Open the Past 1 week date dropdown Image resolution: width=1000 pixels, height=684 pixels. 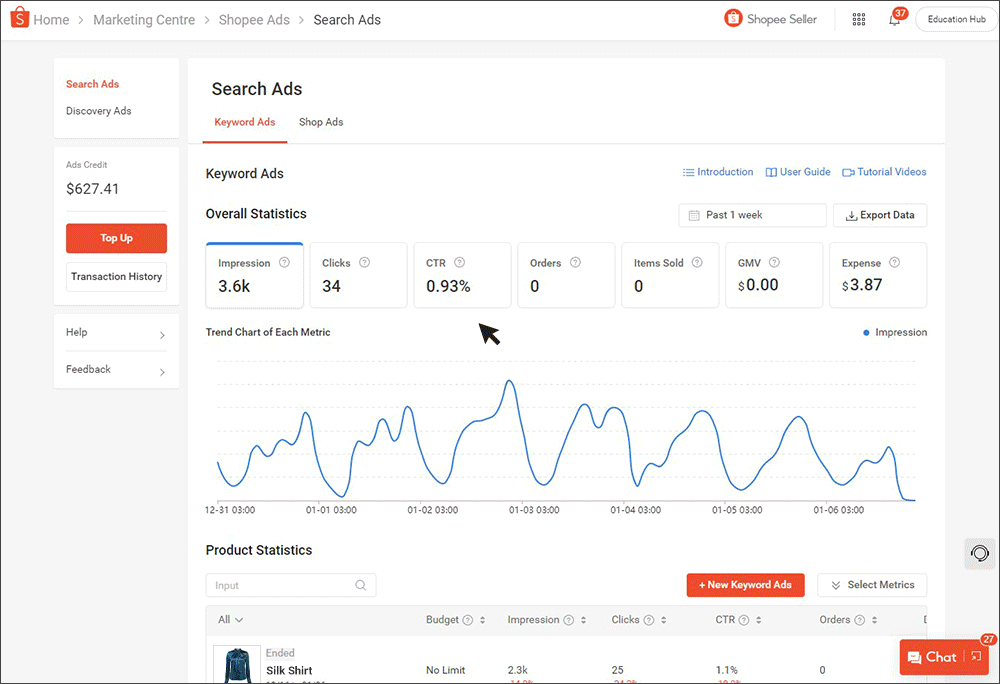click(753, 215)
